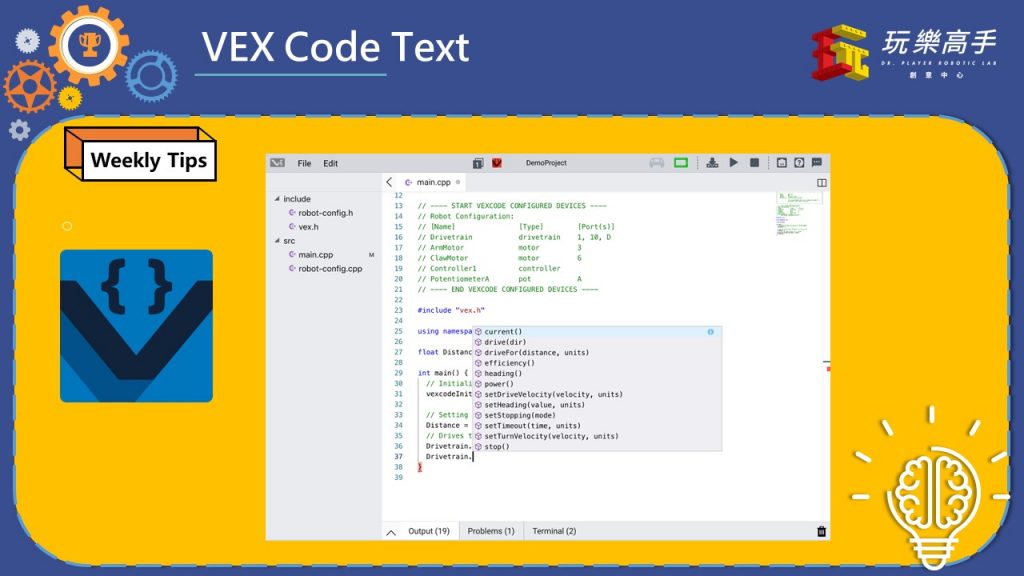
Task: Open robot-config.h in the file tree
Action: [325, 213]
